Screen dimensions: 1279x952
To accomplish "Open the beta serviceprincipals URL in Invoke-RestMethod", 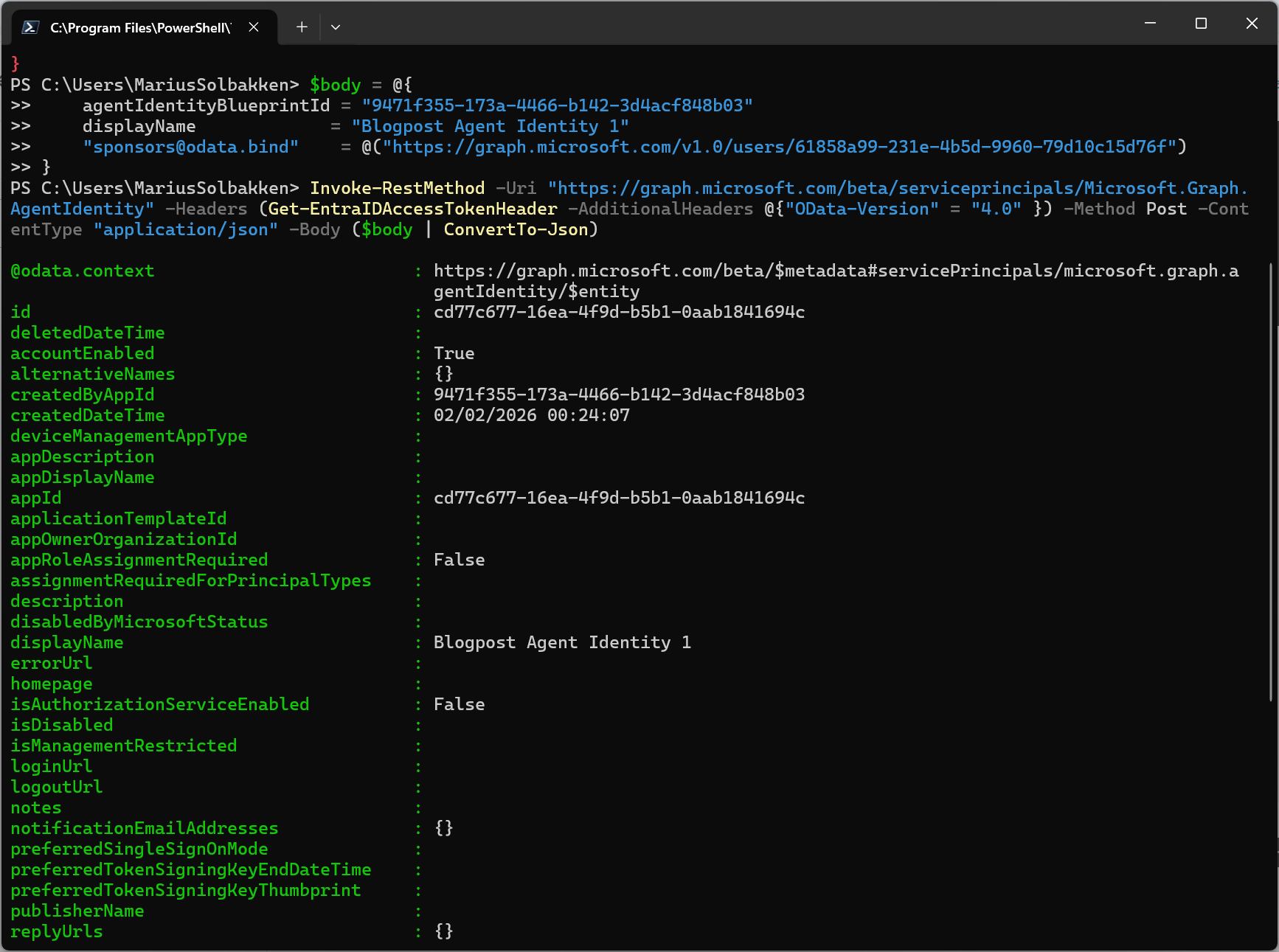I will [896, 189].
